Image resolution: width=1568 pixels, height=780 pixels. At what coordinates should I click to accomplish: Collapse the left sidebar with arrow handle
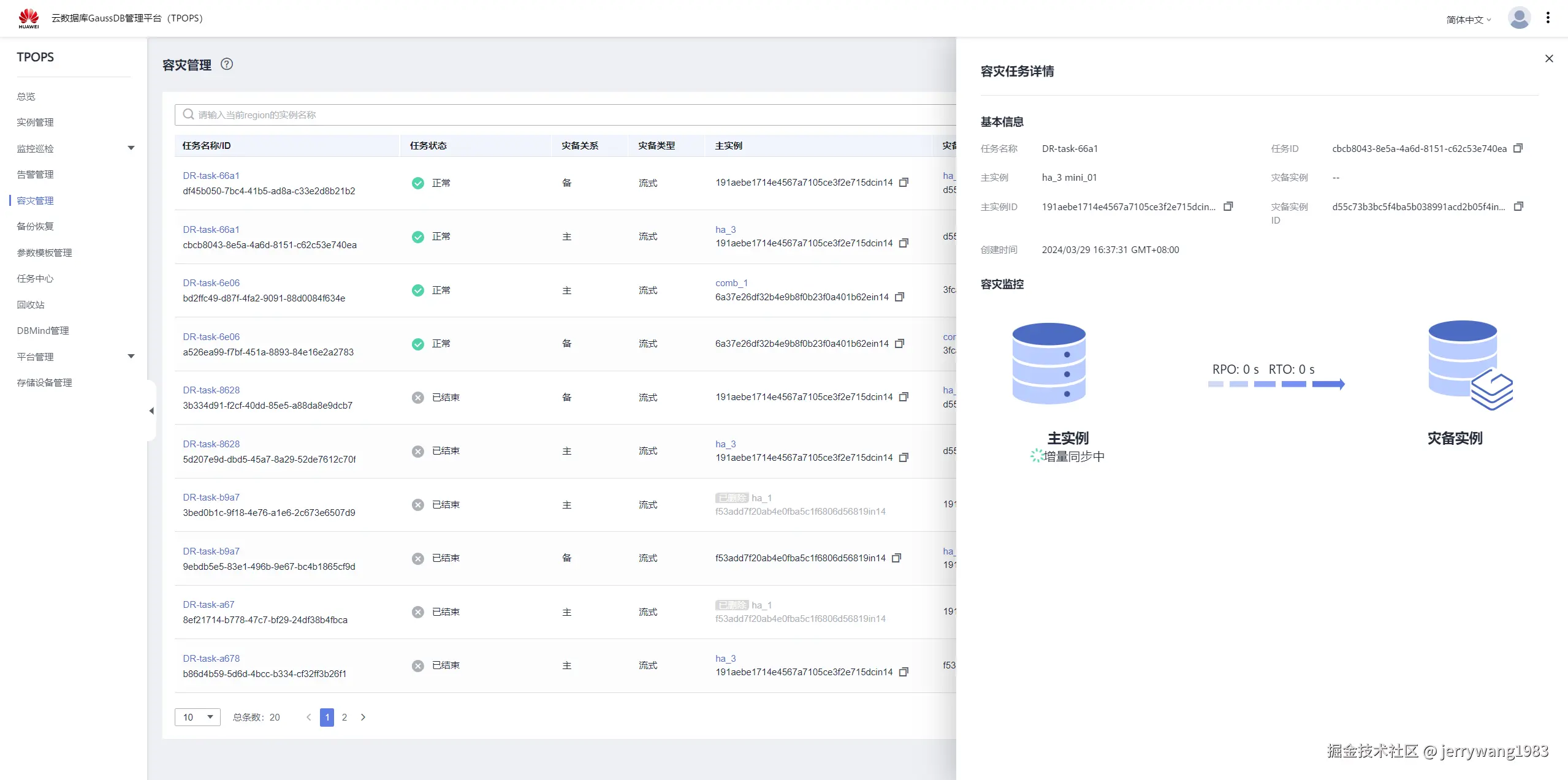click(x=151, y=411)
